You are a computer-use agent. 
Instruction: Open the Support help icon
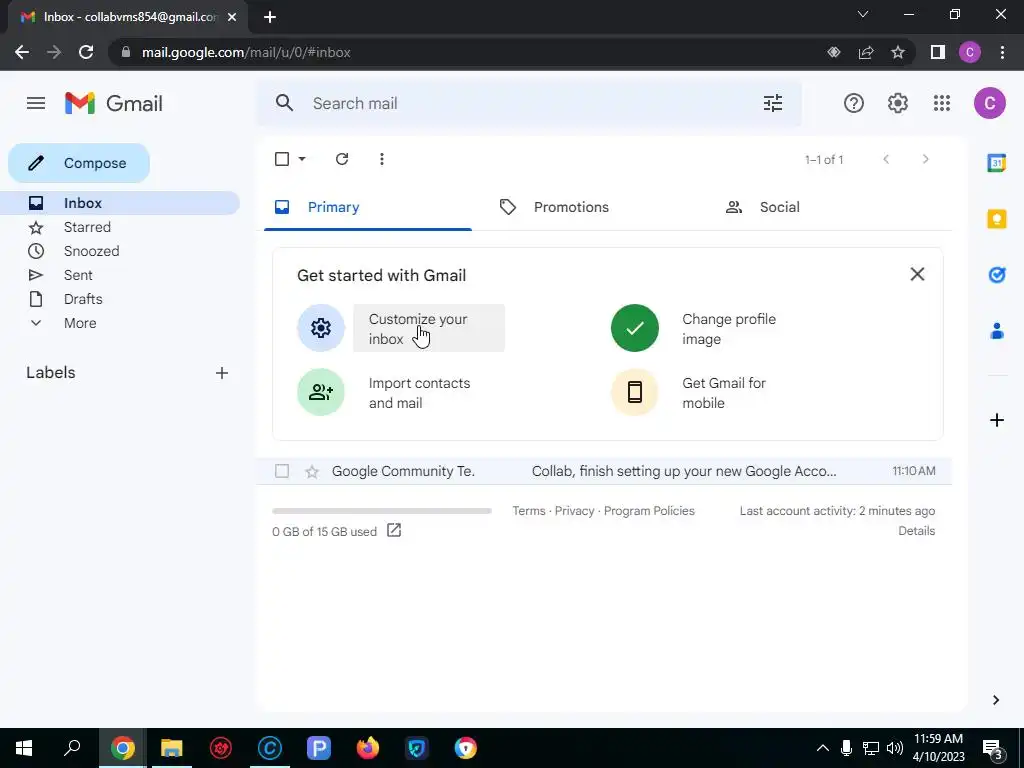point(854,103)
